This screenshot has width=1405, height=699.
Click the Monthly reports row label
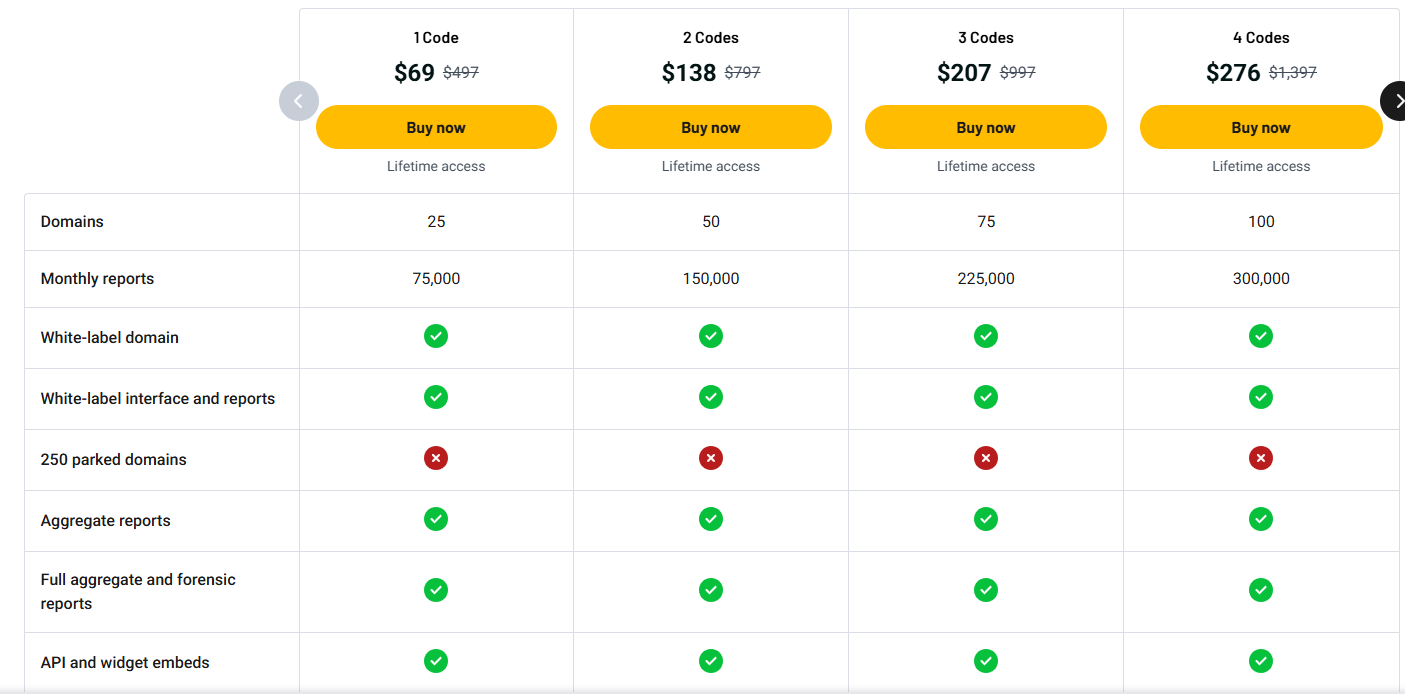point(97,279)
